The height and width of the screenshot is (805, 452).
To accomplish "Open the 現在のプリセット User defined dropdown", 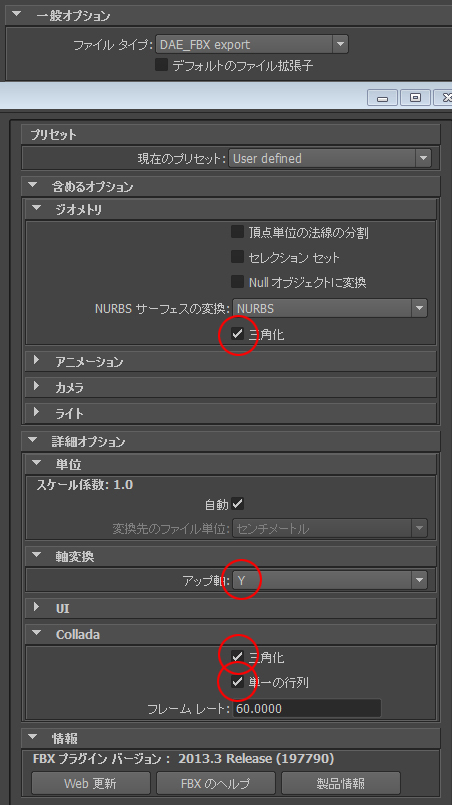I will (330, 158).
